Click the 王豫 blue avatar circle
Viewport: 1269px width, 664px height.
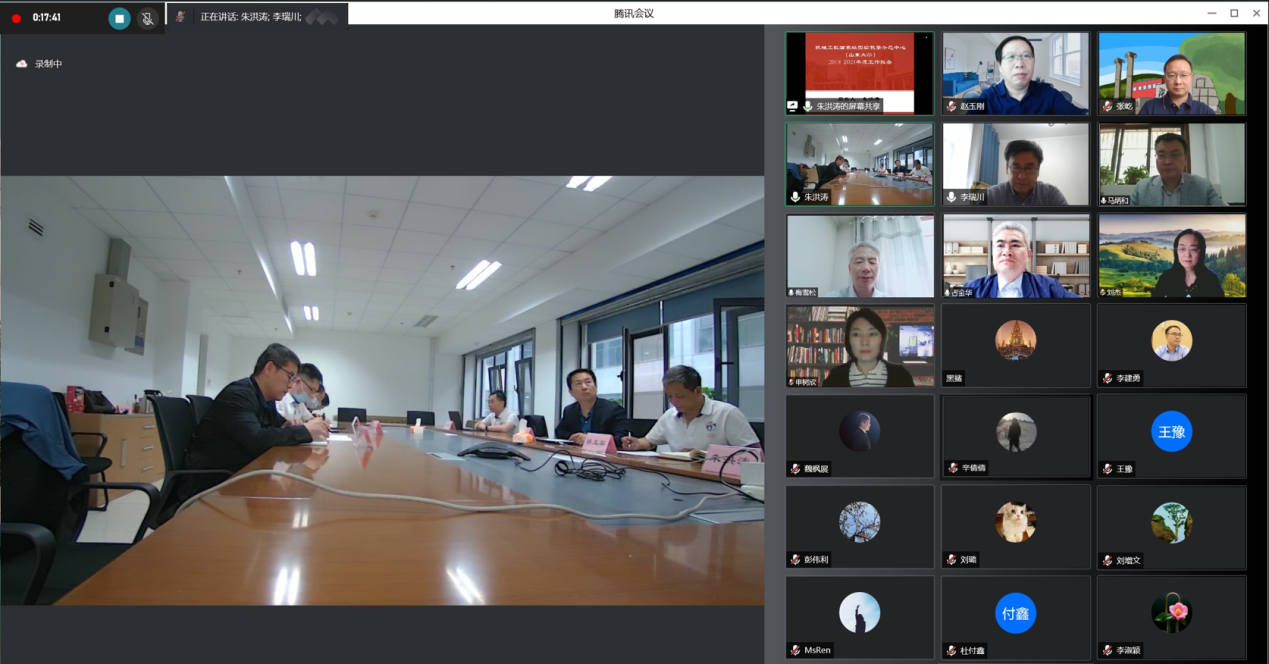coord(1171,431)
